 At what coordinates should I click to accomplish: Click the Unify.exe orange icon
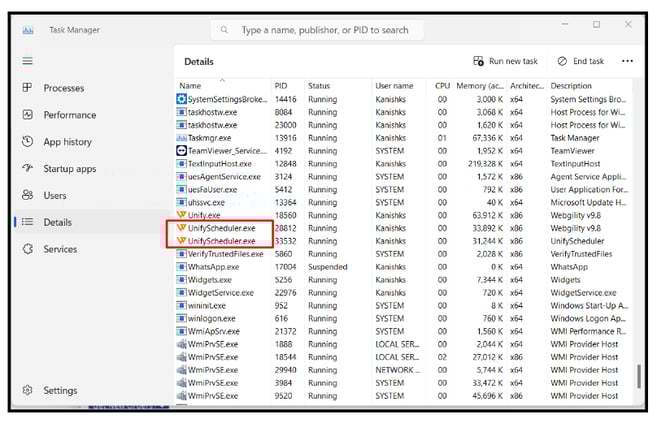tap(181, 215)
